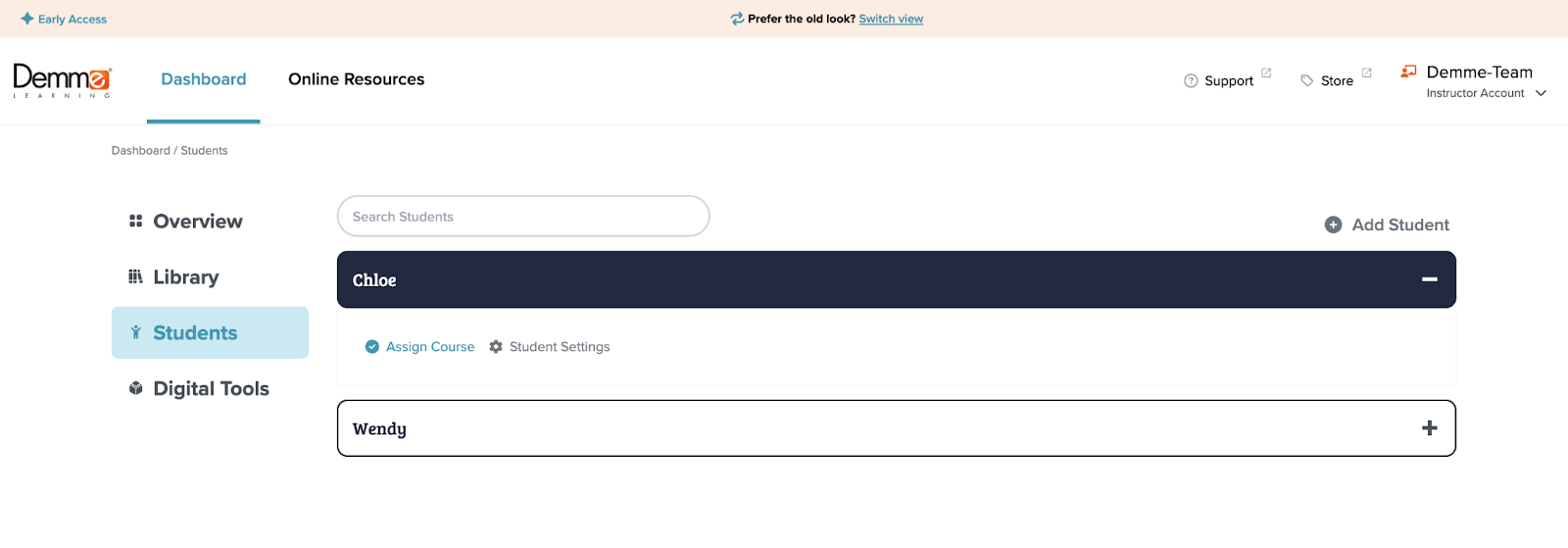Click the external link icon beside Support

(1266, 73)
